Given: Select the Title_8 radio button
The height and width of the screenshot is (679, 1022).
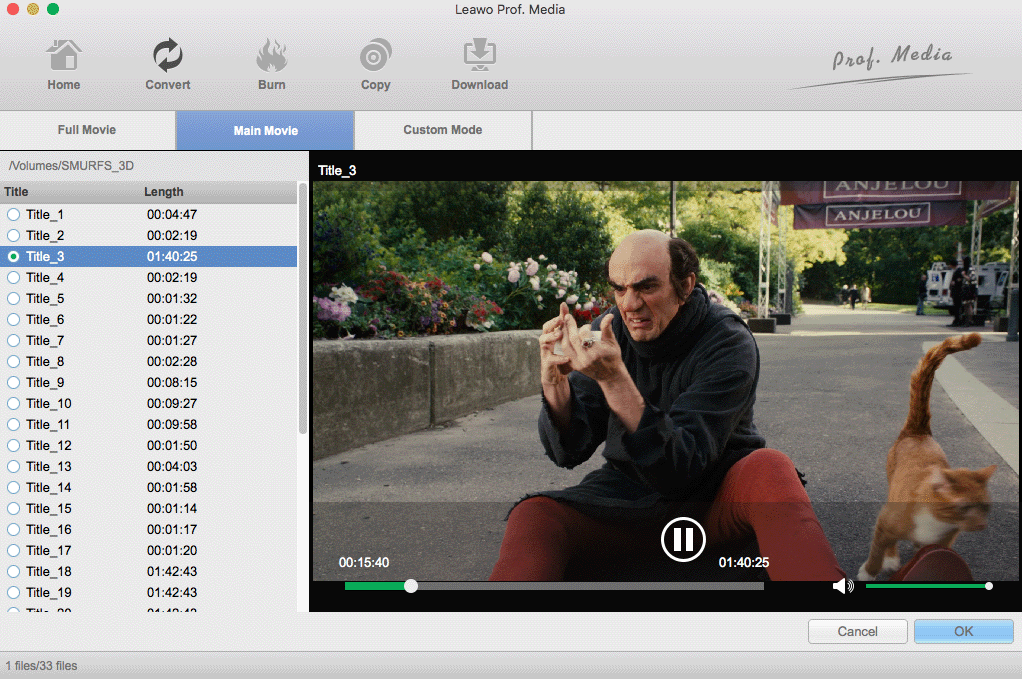Looking at the screenshot, I should click(14, 362).
